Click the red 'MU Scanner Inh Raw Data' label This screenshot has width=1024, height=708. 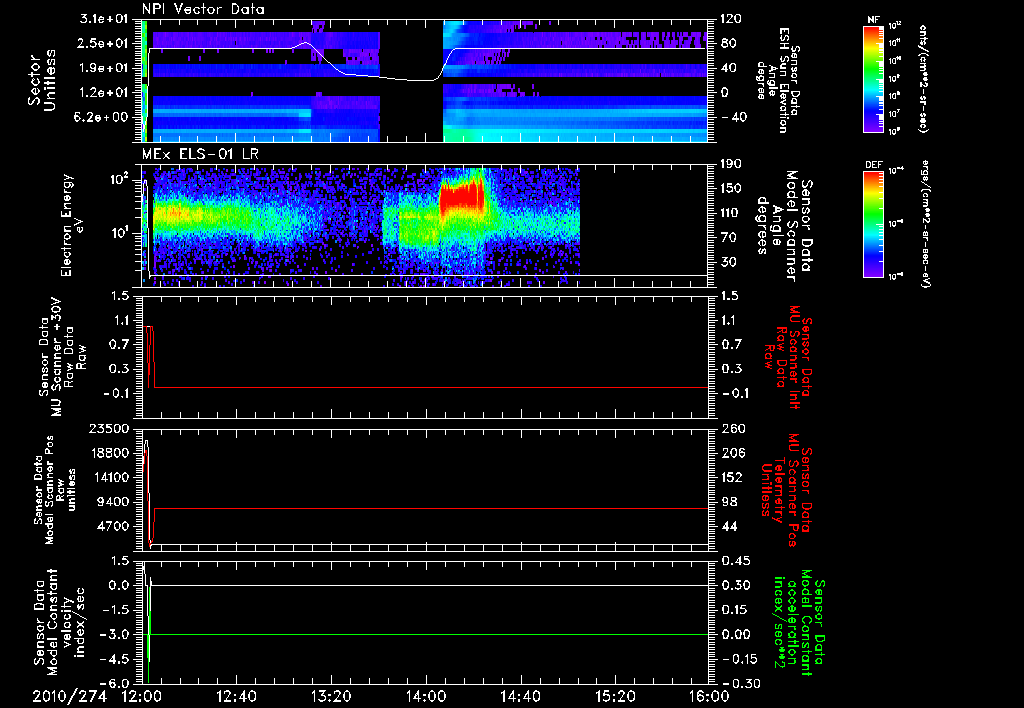(x=788, y=357)
